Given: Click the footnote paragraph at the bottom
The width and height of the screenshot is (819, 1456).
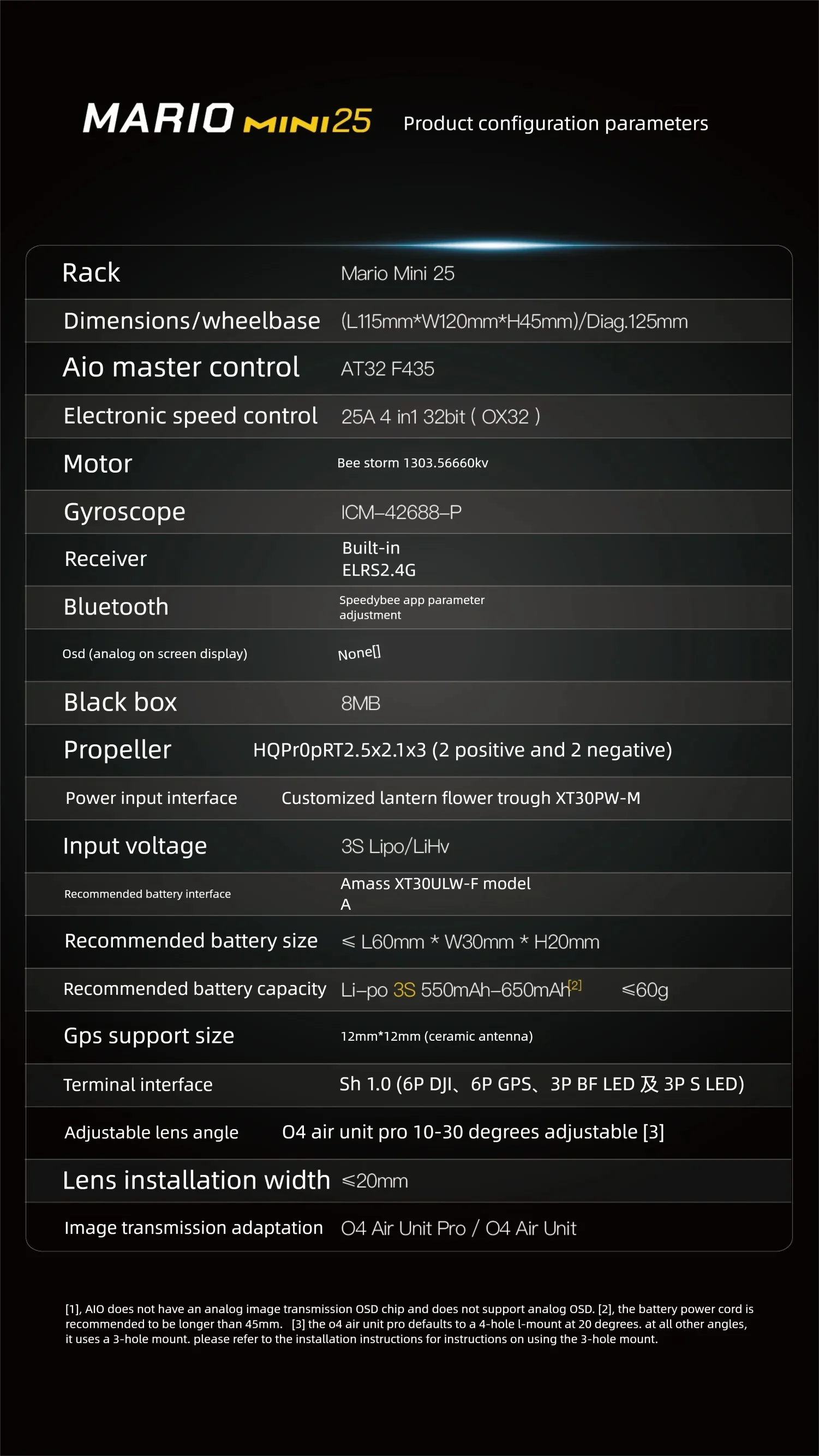Looking at the screenshot, I should 409,1324.
